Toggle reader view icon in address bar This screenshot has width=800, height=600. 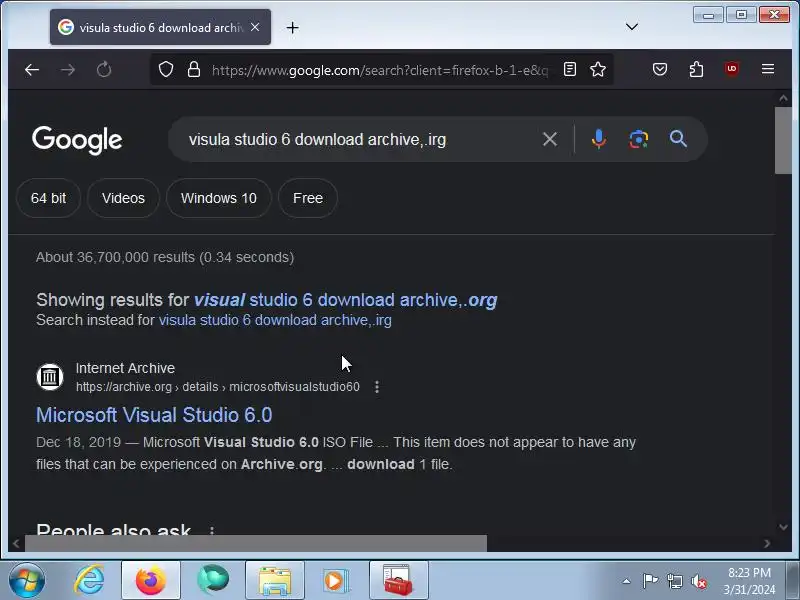coord(570,69)
